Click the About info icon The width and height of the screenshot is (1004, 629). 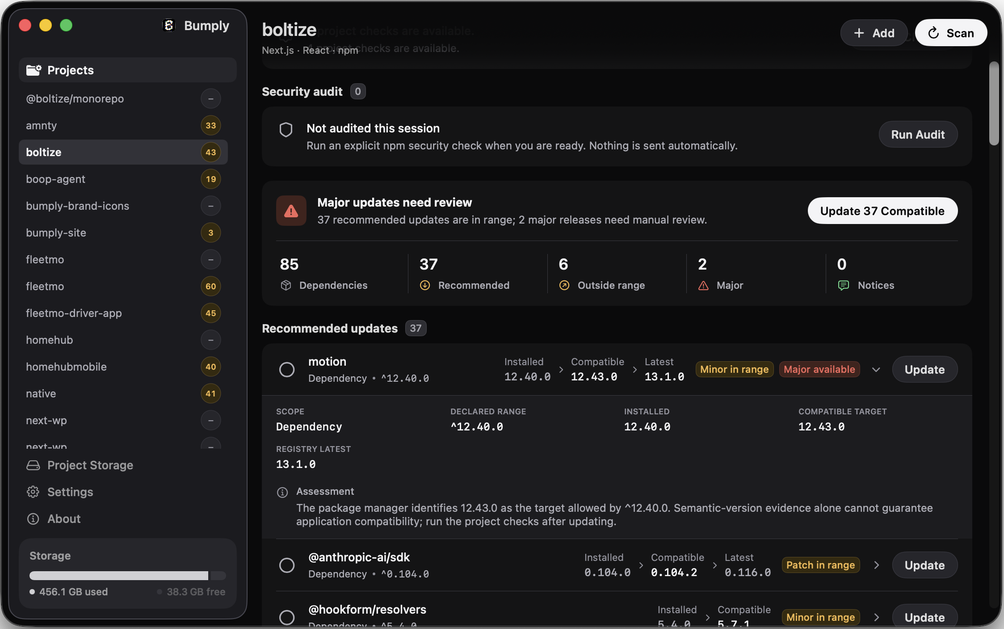[33, 519]
